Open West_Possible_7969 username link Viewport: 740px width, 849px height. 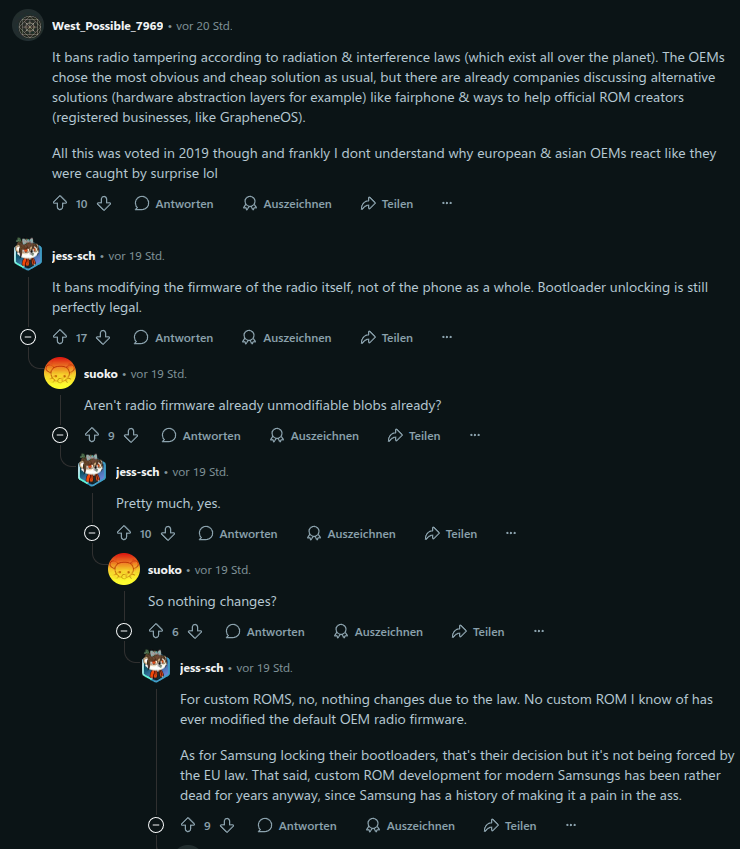(x=107, y=25)
